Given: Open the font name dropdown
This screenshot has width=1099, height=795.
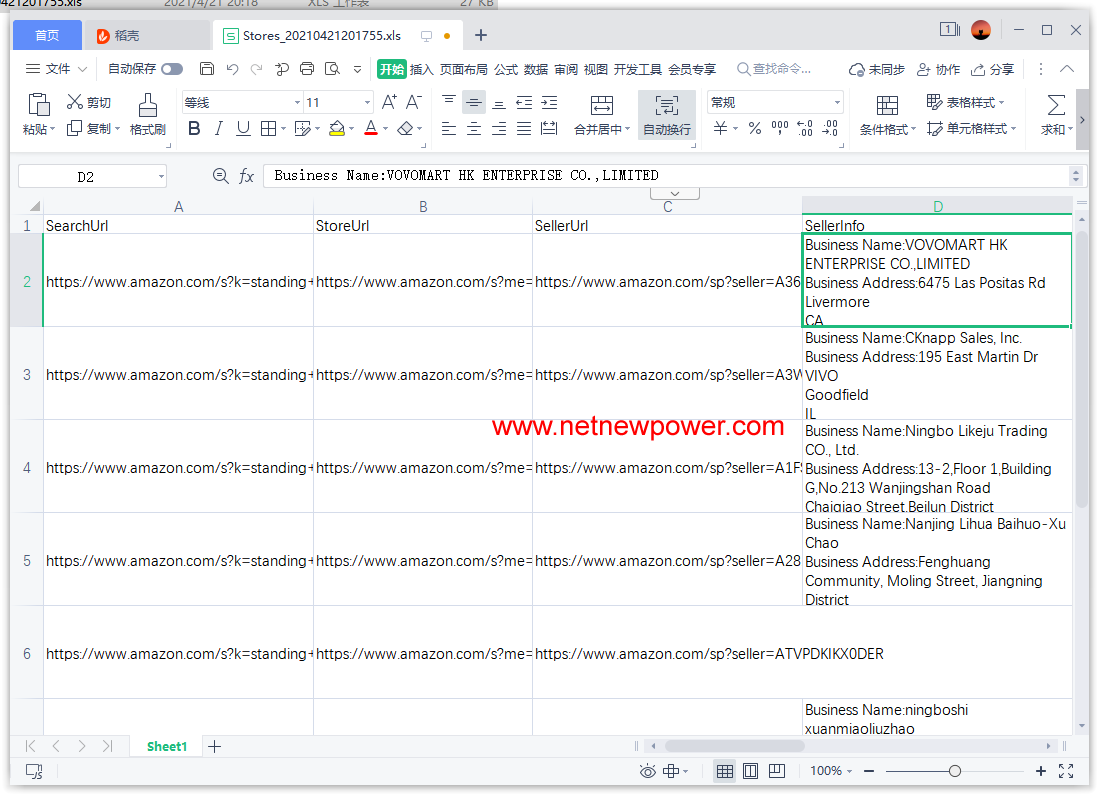Looking at the screenshot, I should pos(297,102).
